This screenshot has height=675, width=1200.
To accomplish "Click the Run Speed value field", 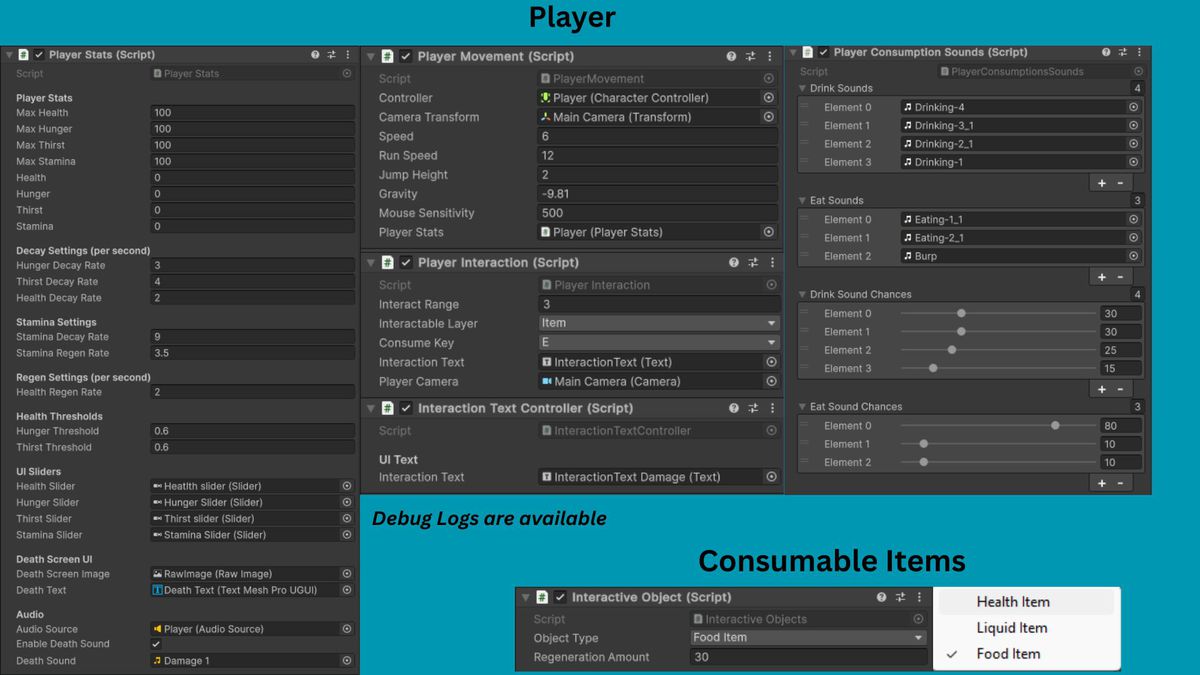I will point(658,155).
